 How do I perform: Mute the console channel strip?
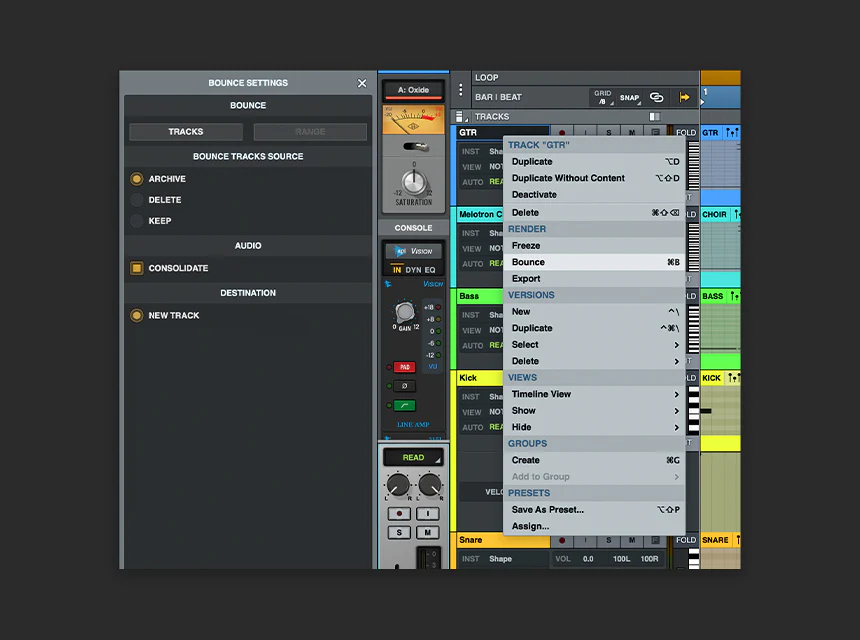[428, 533]
